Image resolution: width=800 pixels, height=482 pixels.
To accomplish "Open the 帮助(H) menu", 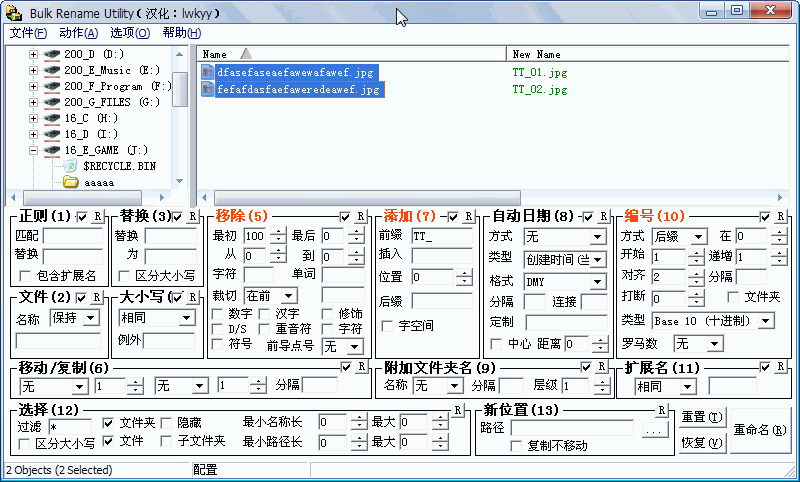I will pyautogui.click(x=182, y=33).
